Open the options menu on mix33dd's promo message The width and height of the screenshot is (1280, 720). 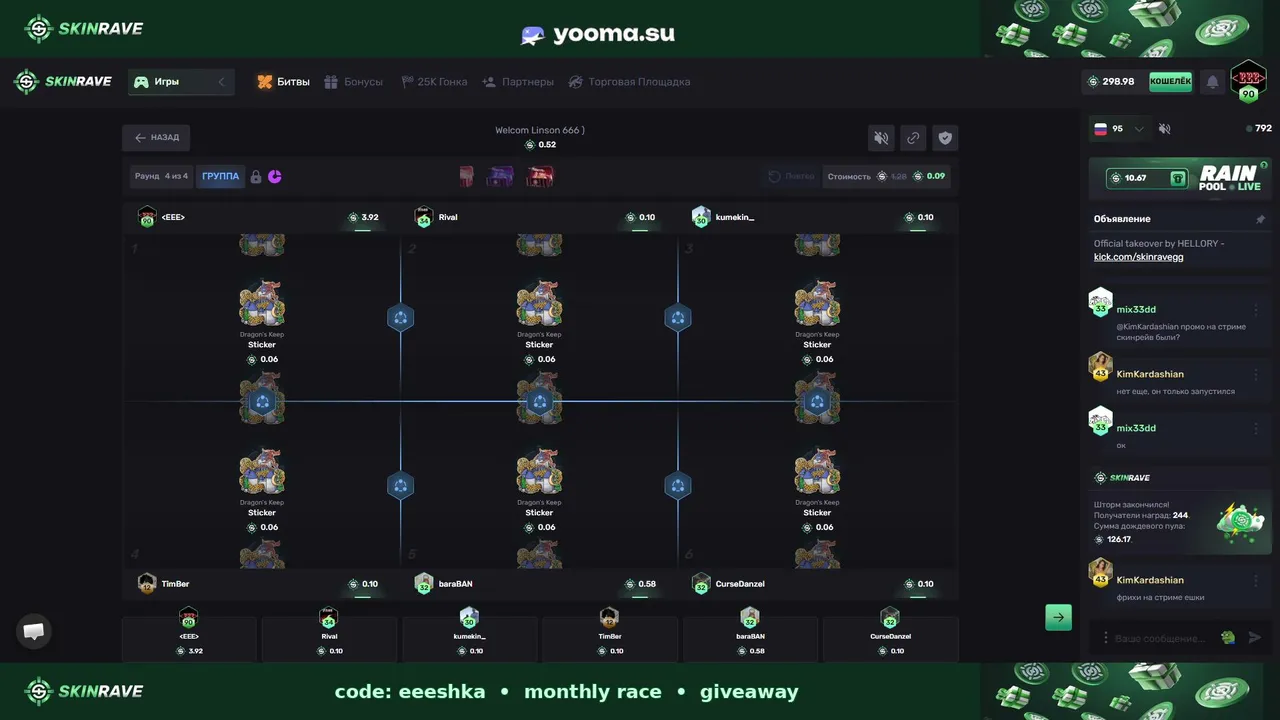point(1256,310)
